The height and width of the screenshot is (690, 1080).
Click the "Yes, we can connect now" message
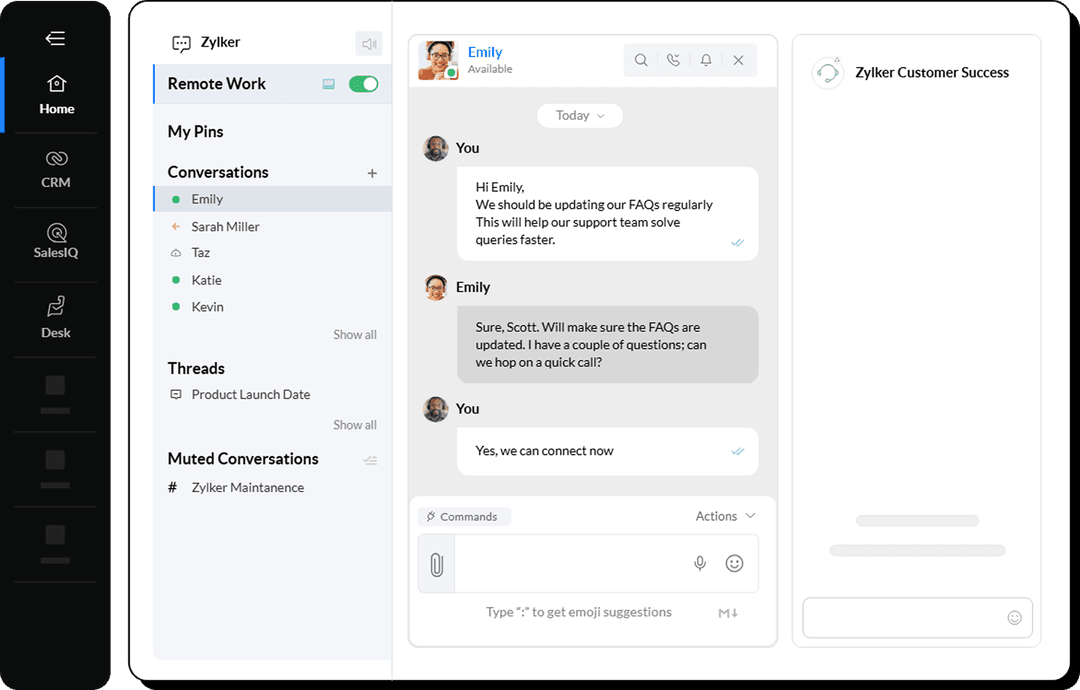coord(608,451)
